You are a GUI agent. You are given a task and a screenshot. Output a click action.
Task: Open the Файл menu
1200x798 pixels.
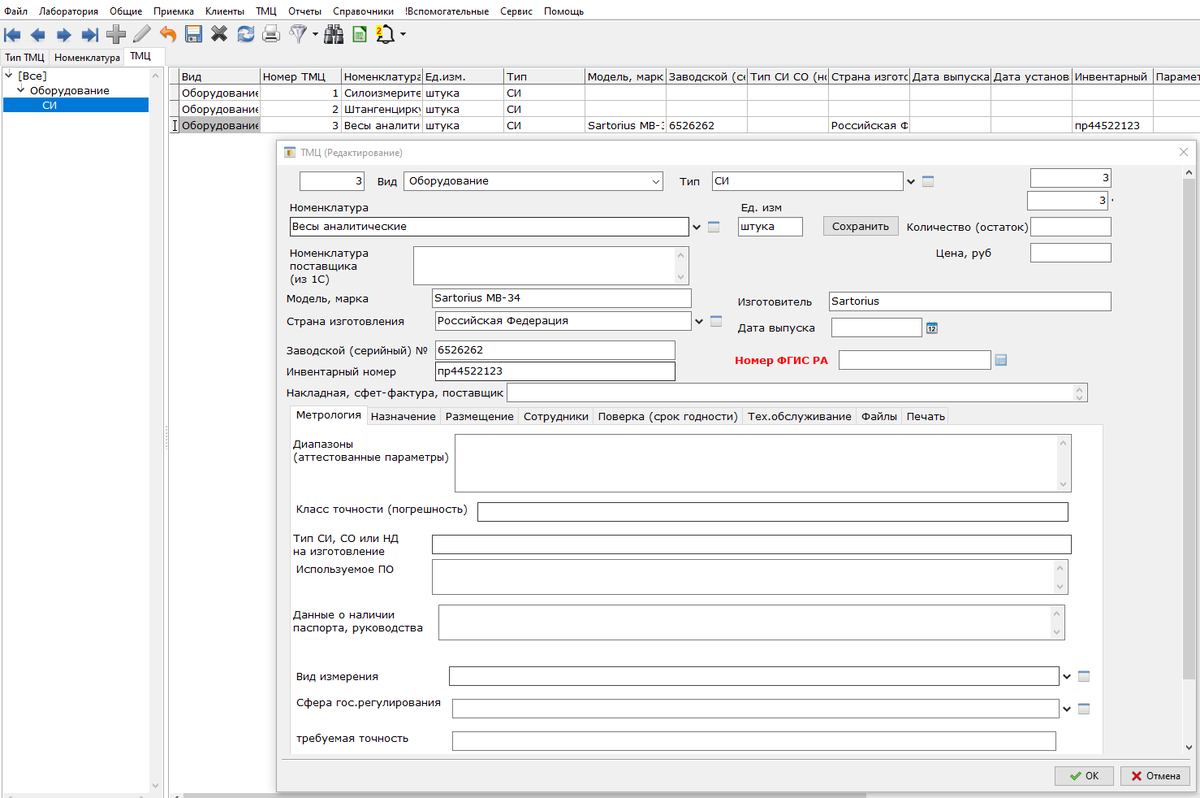click(x=16, y=11)
